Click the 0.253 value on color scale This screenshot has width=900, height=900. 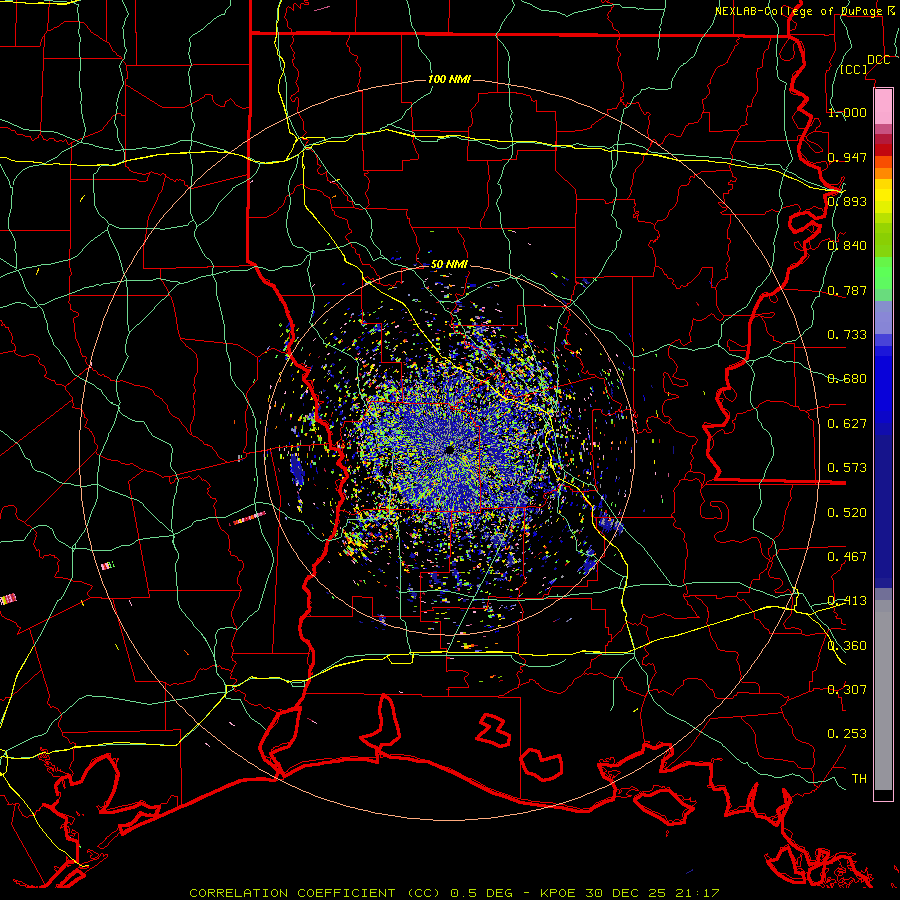pyautogui.click(x=847, y=734)
